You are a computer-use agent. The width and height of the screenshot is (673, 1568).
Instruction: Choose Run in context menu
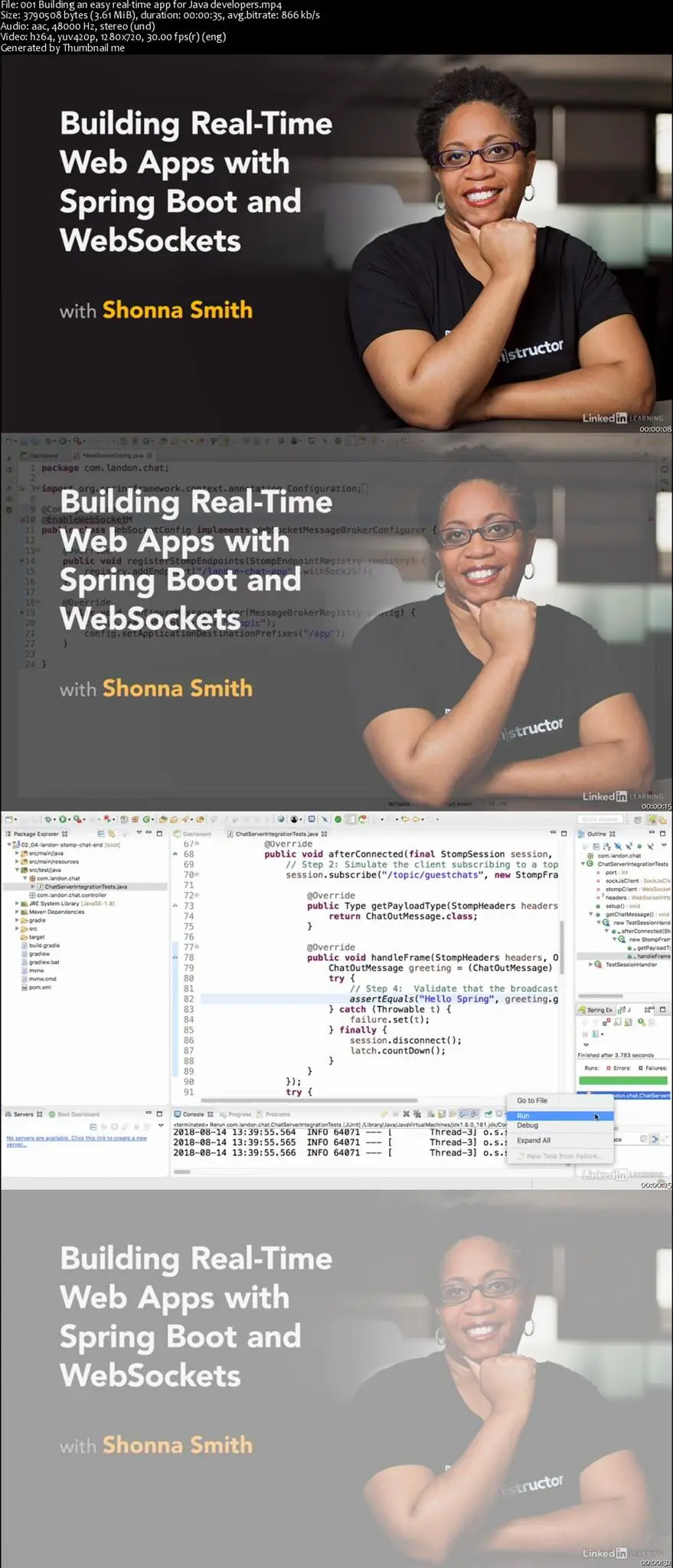pos(560,1116)
